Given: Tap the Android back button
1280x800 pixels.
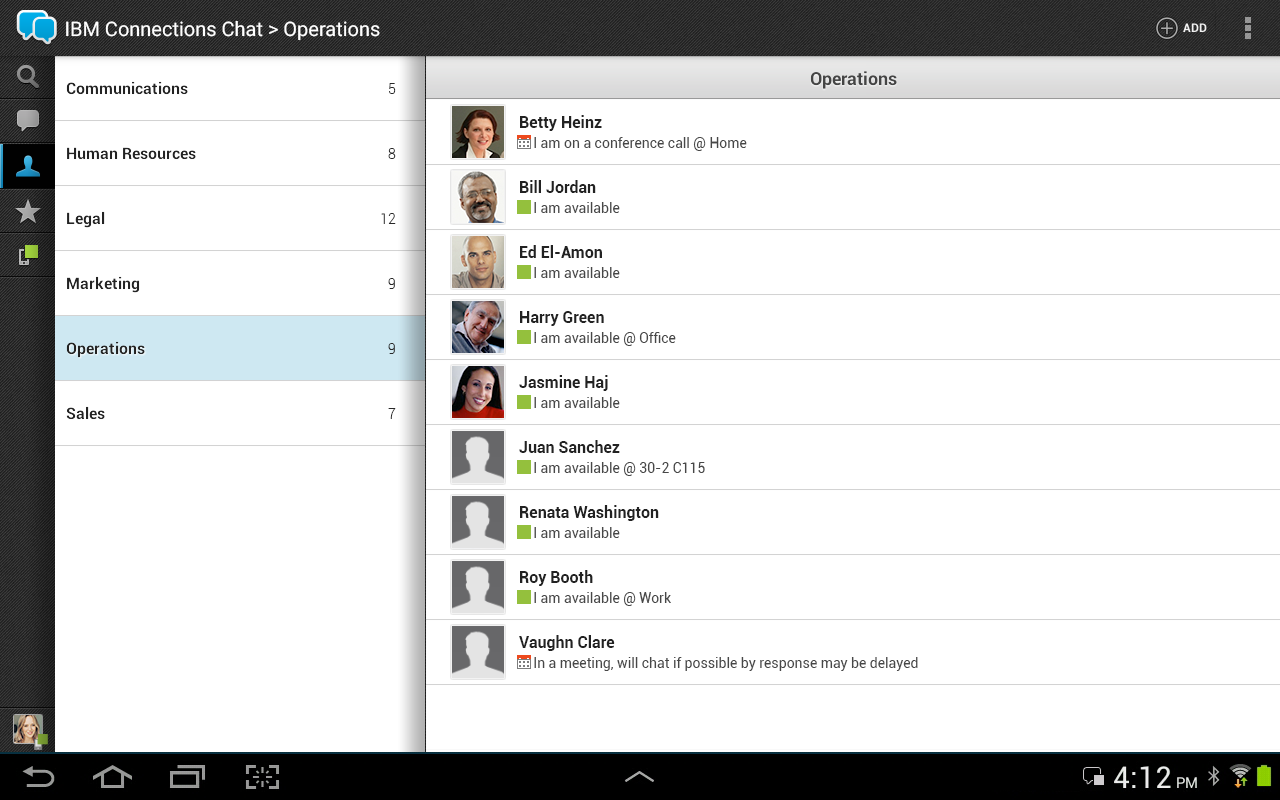Looking at the screenshot, I should pos(39,777).
